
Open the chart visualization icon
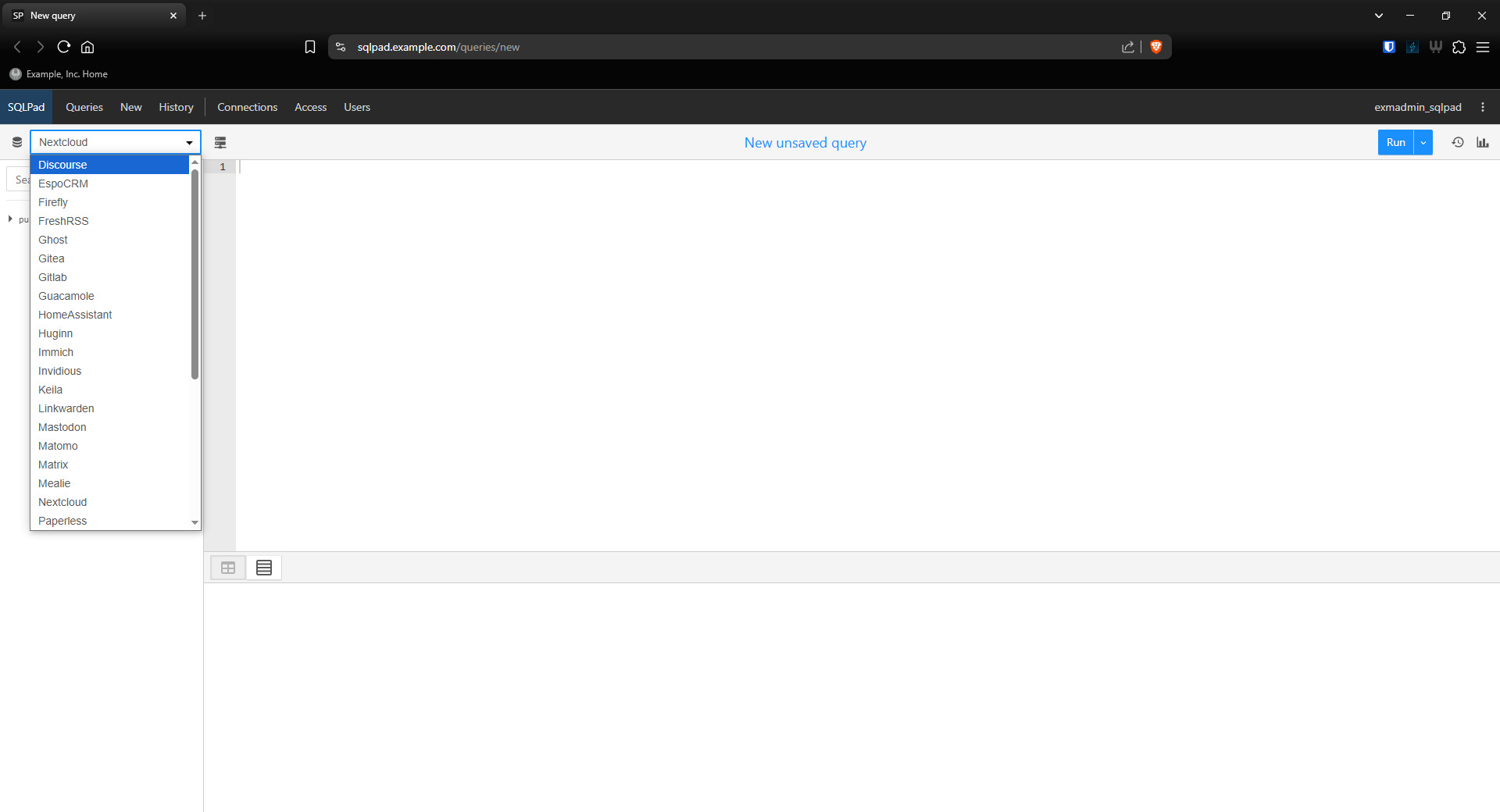coord(1482,142)
